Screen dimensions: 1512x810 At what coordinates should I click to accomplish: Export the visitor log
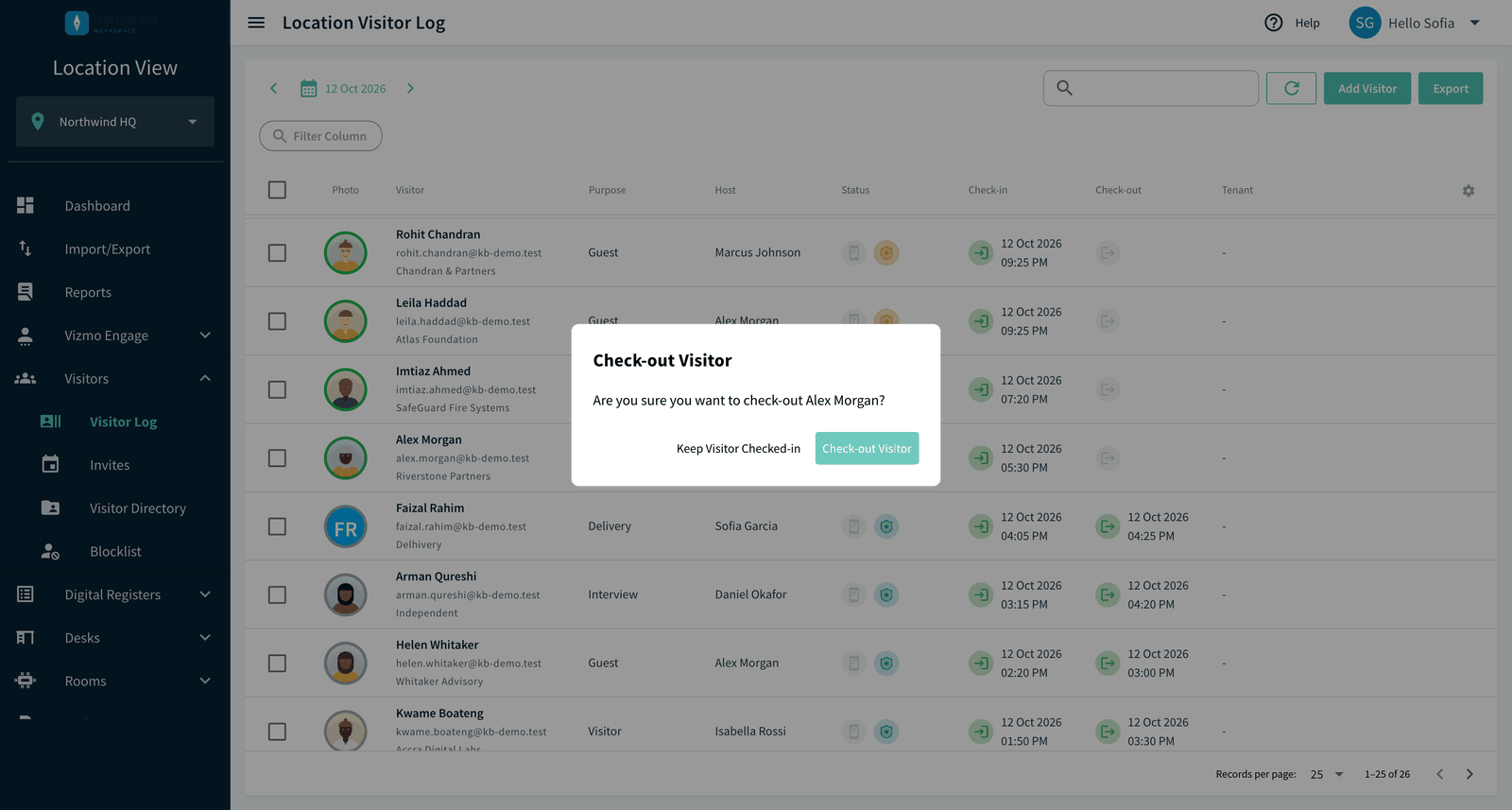[x=1451, y=89]
